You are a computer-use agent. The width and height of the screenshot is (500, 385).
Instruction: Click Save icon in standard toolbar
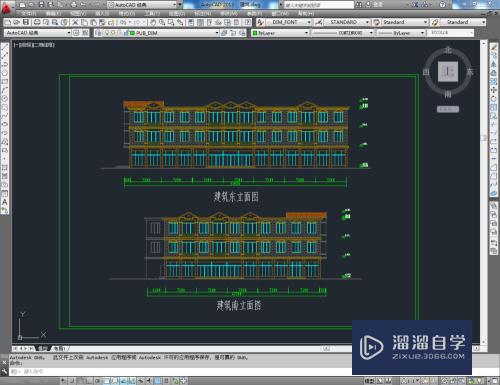tap(26, 22)
